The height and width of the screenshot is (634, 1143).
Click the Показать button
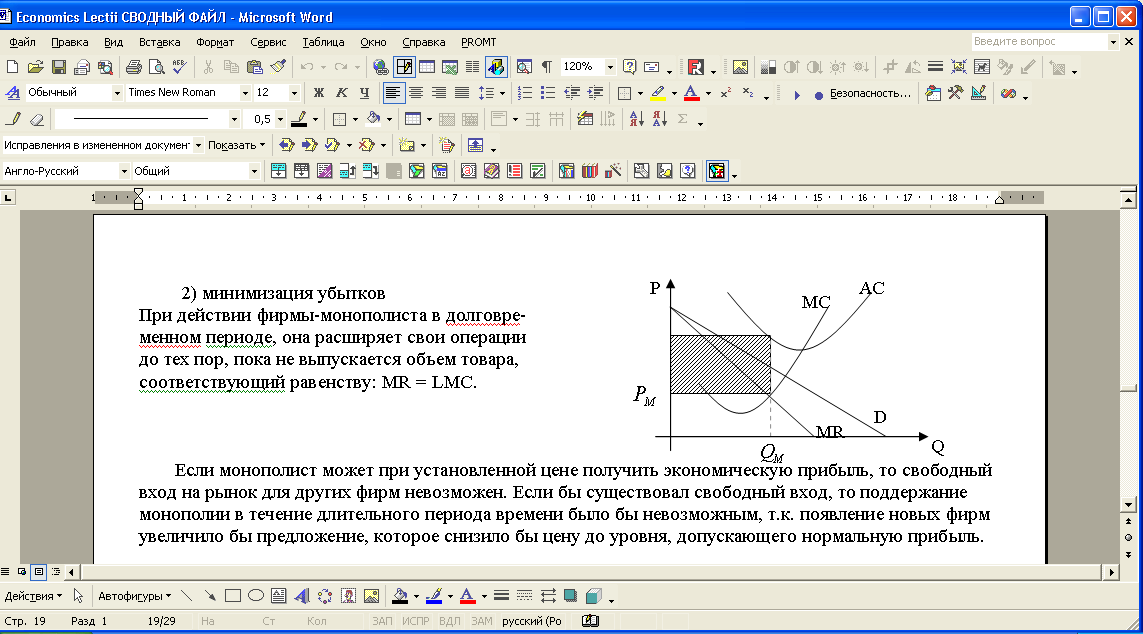pyautogui.click(x=236, y=145)
